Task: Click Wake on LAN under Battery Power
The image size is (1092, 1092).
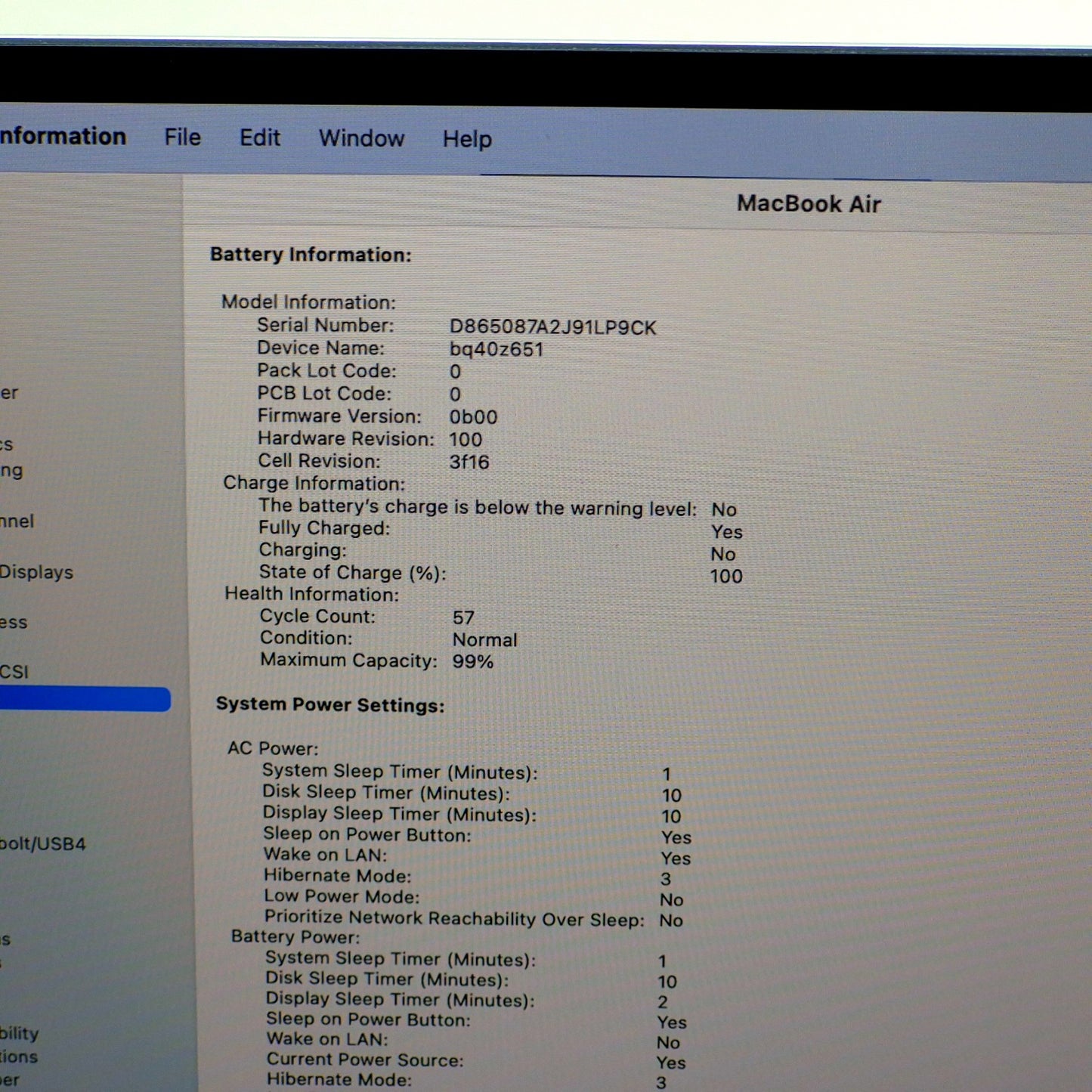Action: tap(327, 1040)
